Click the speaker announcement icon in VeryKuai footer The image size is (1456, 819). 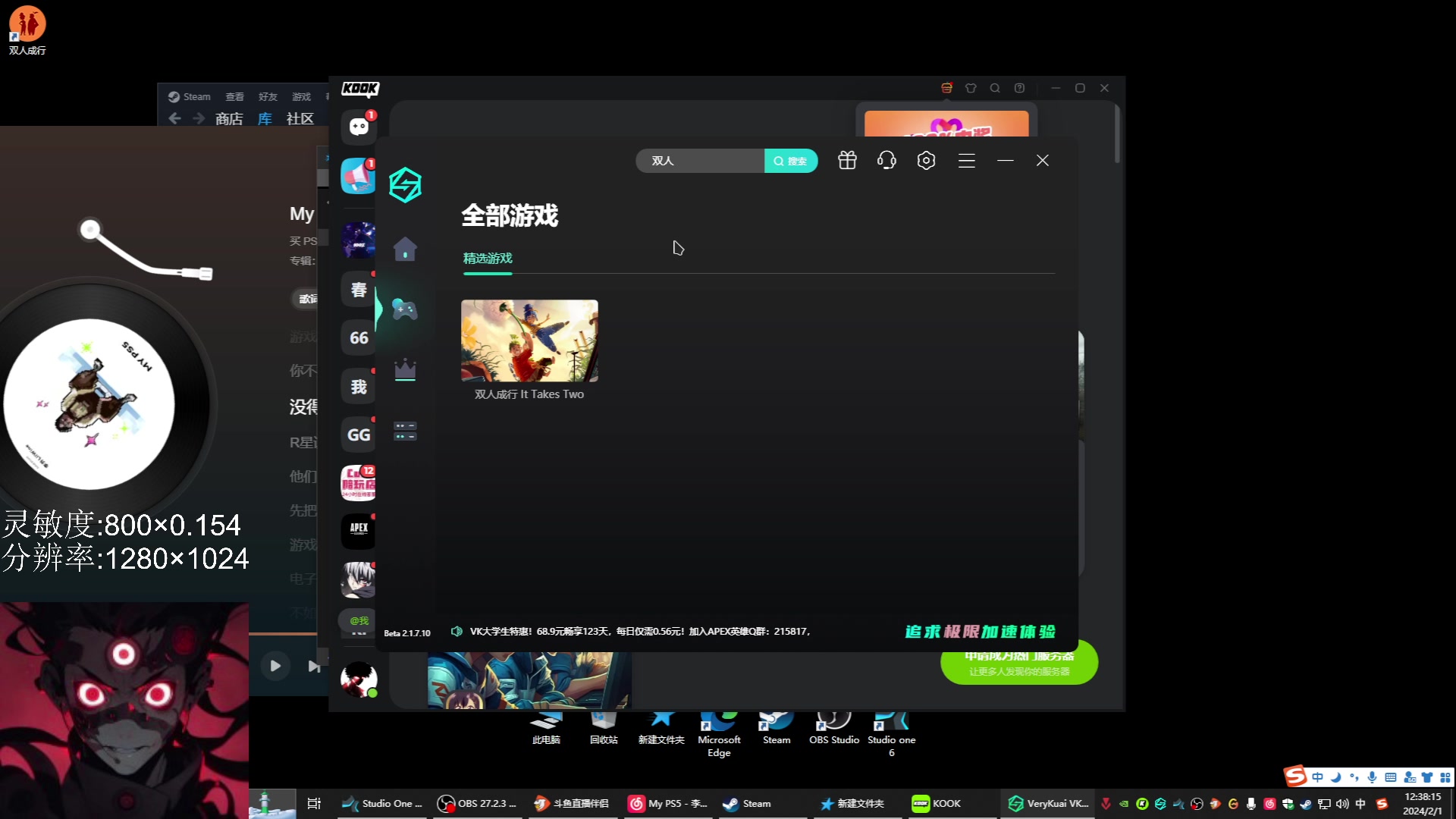click(457, 631)
